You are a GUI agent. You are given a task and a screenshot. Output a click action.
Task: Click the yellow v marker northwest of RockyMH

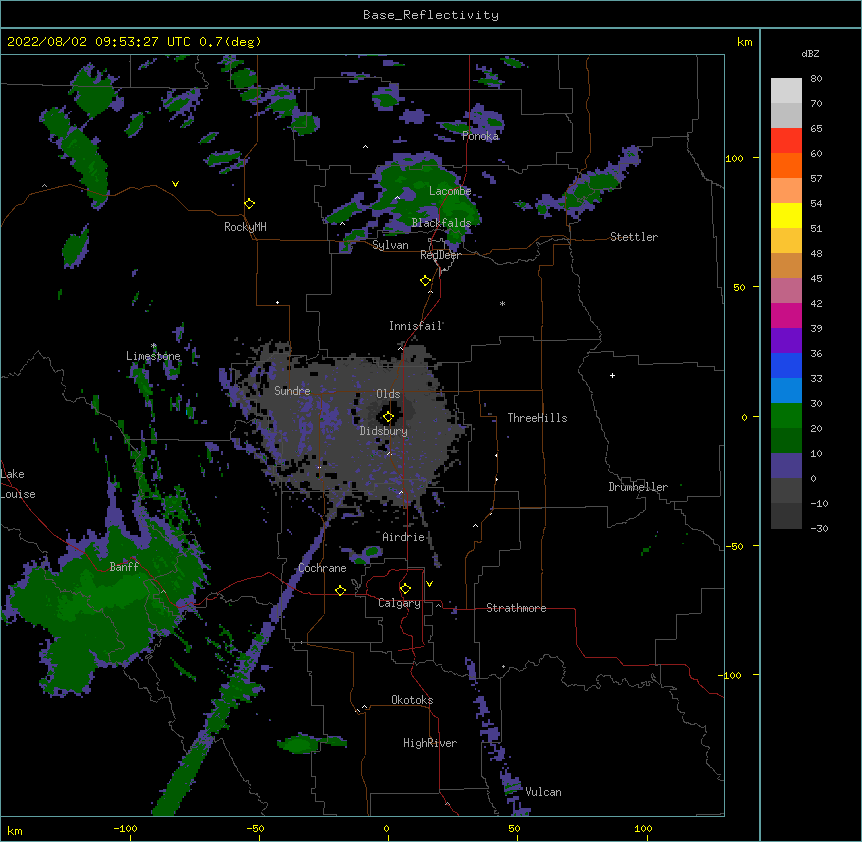pyautogui.click(x=175, y=184)
